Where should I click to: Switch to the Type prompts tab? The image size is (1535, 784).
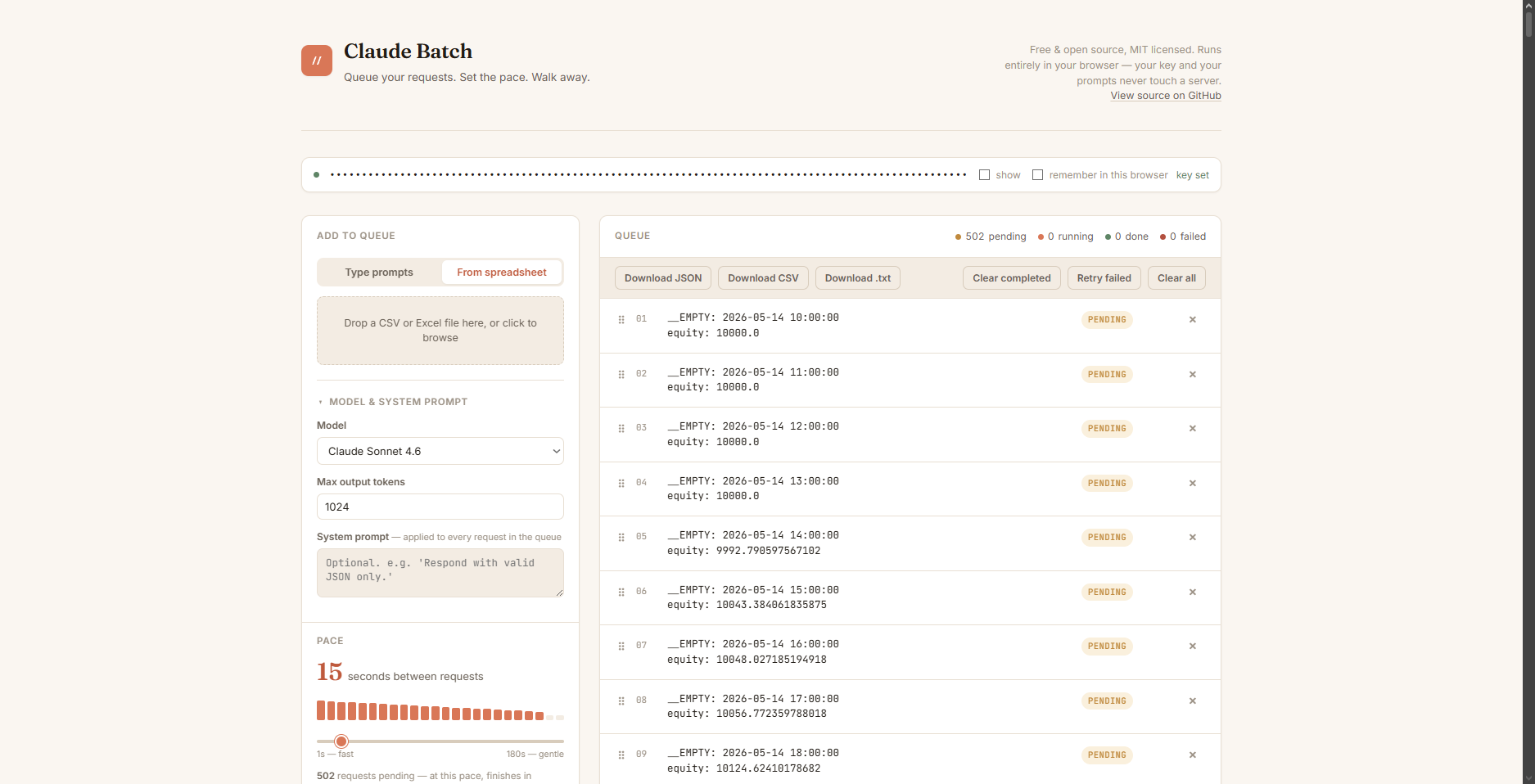pos(379,273)
